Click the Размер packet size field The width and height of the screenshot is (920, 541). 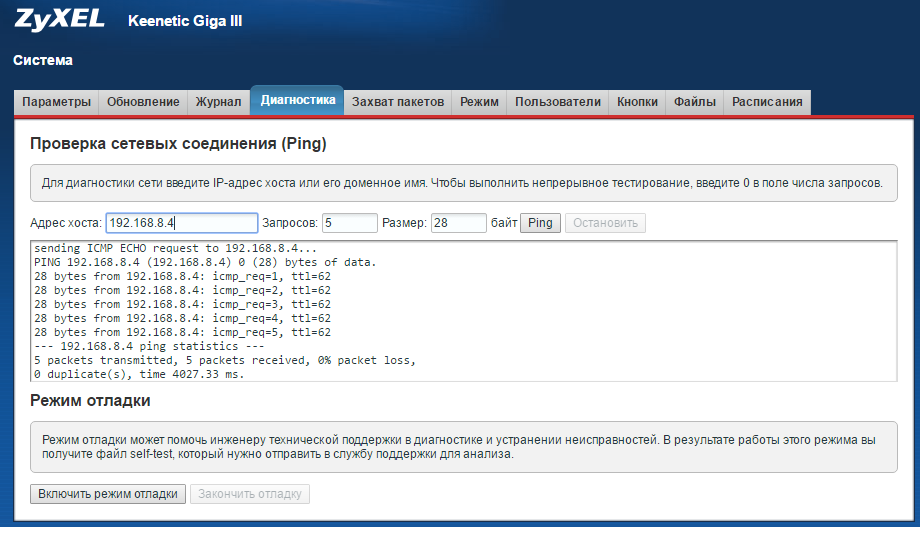pyautogui.click(x=458, y=223)
